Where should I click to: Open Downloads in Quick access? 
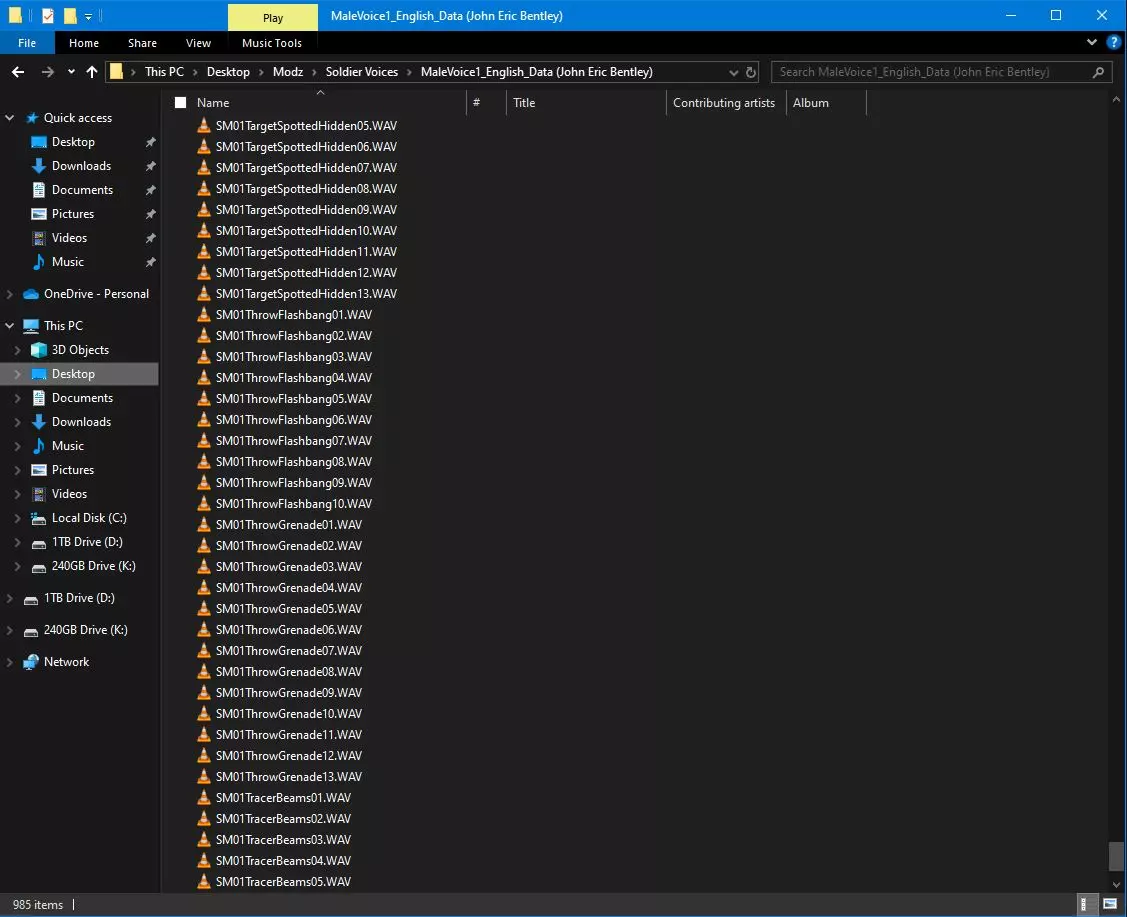(81, 166)
